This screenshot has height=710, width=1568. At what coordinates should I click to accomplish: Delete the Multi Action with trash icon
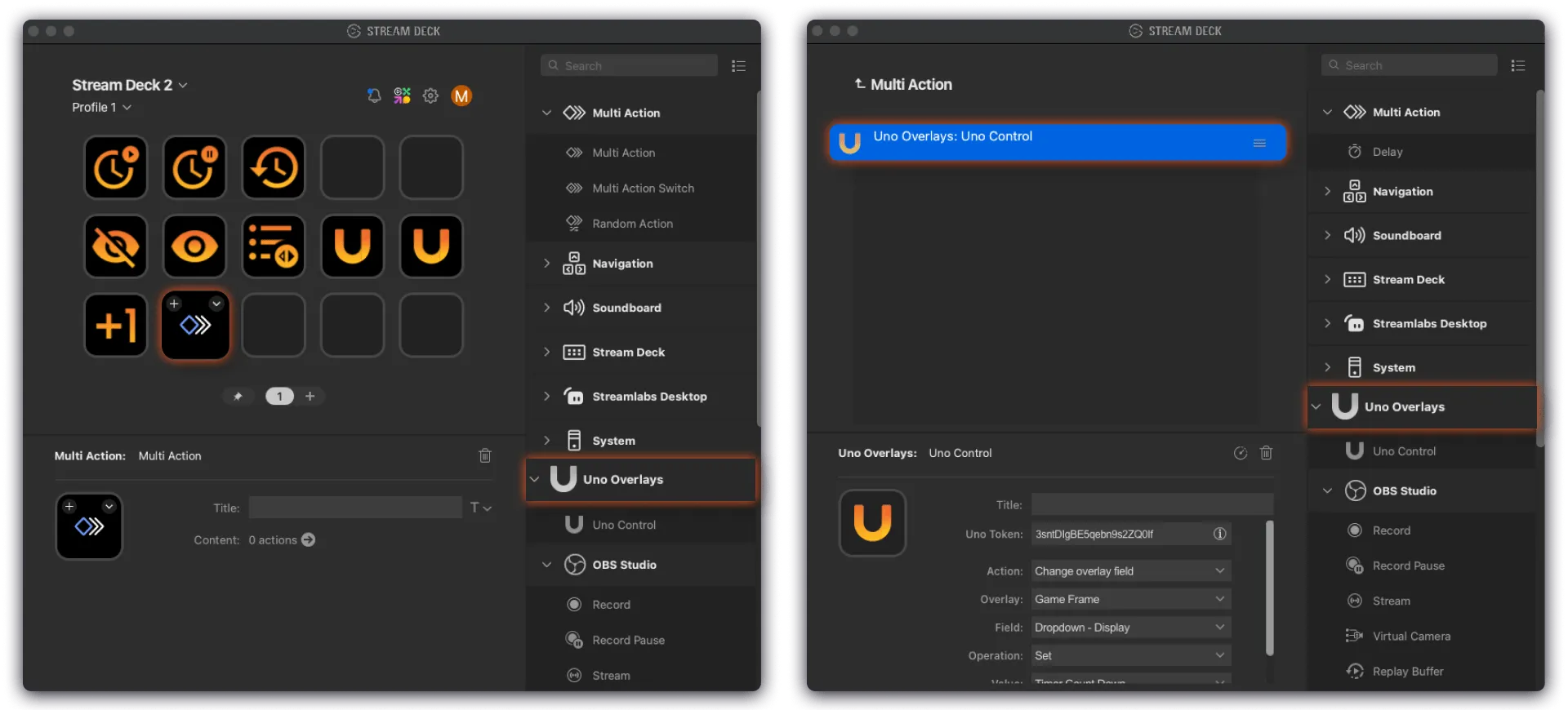click(485, 455)
